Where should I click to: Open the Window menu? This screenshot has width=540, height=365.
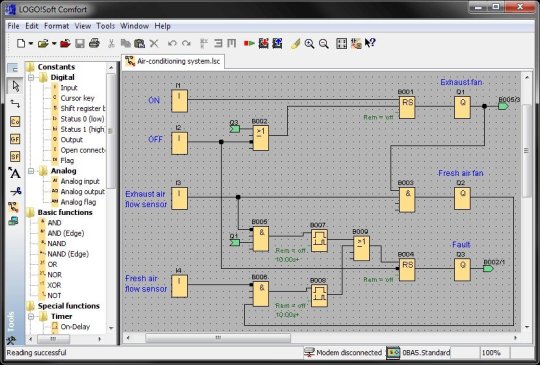134,26
